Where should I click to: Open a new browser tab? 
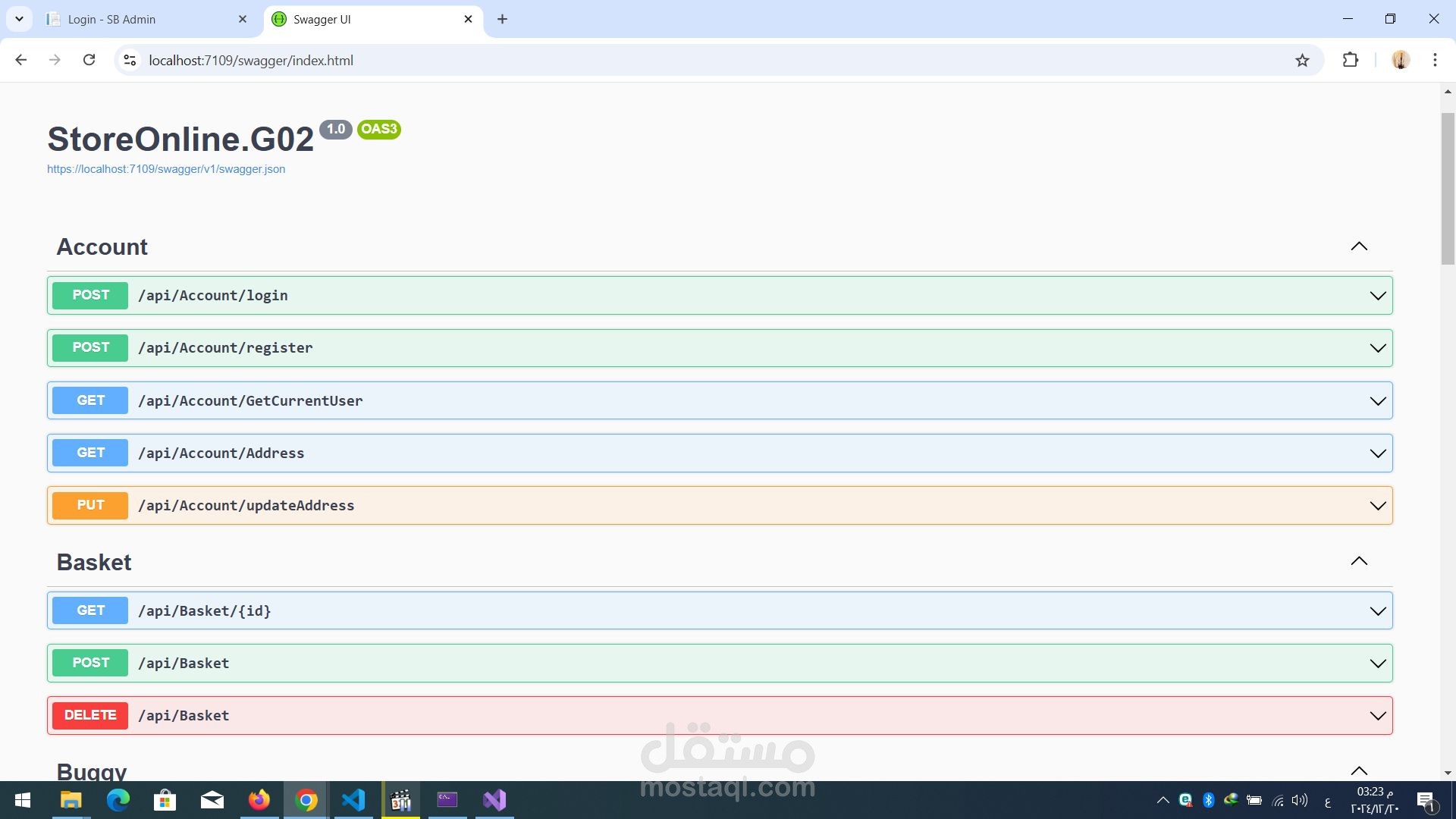[x=502, y=19]
